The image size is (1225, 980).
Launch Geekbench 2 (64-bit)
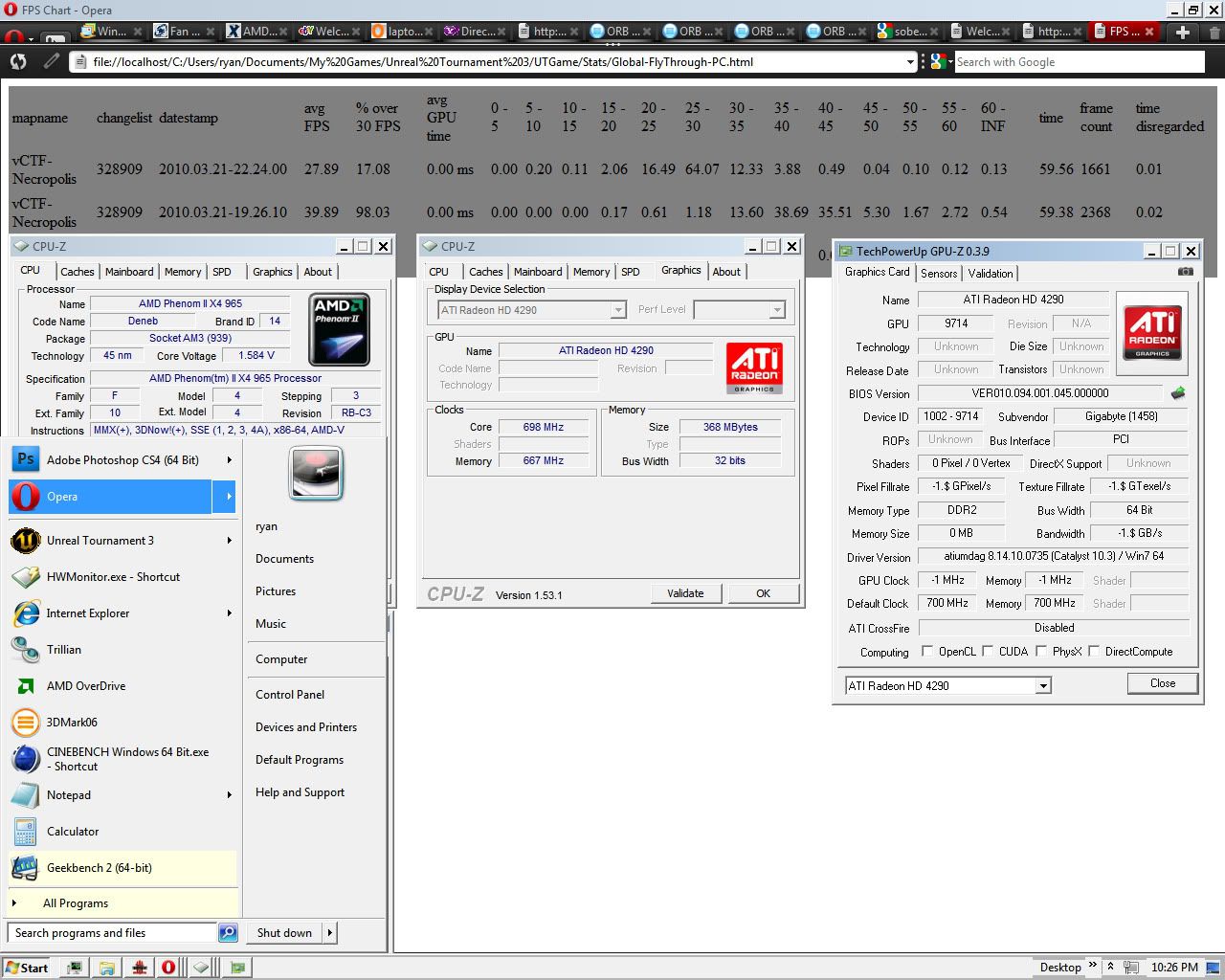coord(99,868)
